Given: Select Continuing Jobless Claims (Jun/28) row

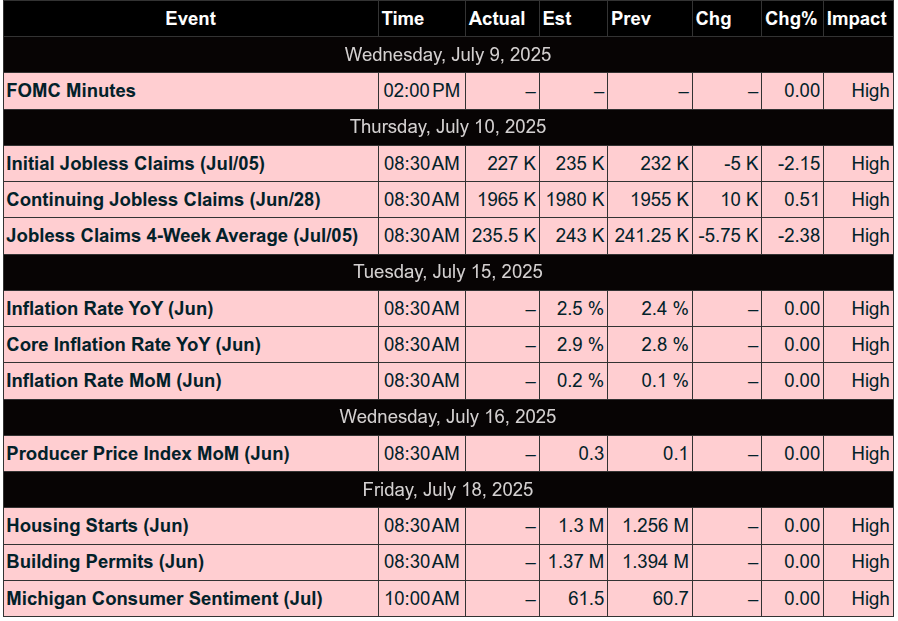Looking at the screenshot, I should 164,200.
